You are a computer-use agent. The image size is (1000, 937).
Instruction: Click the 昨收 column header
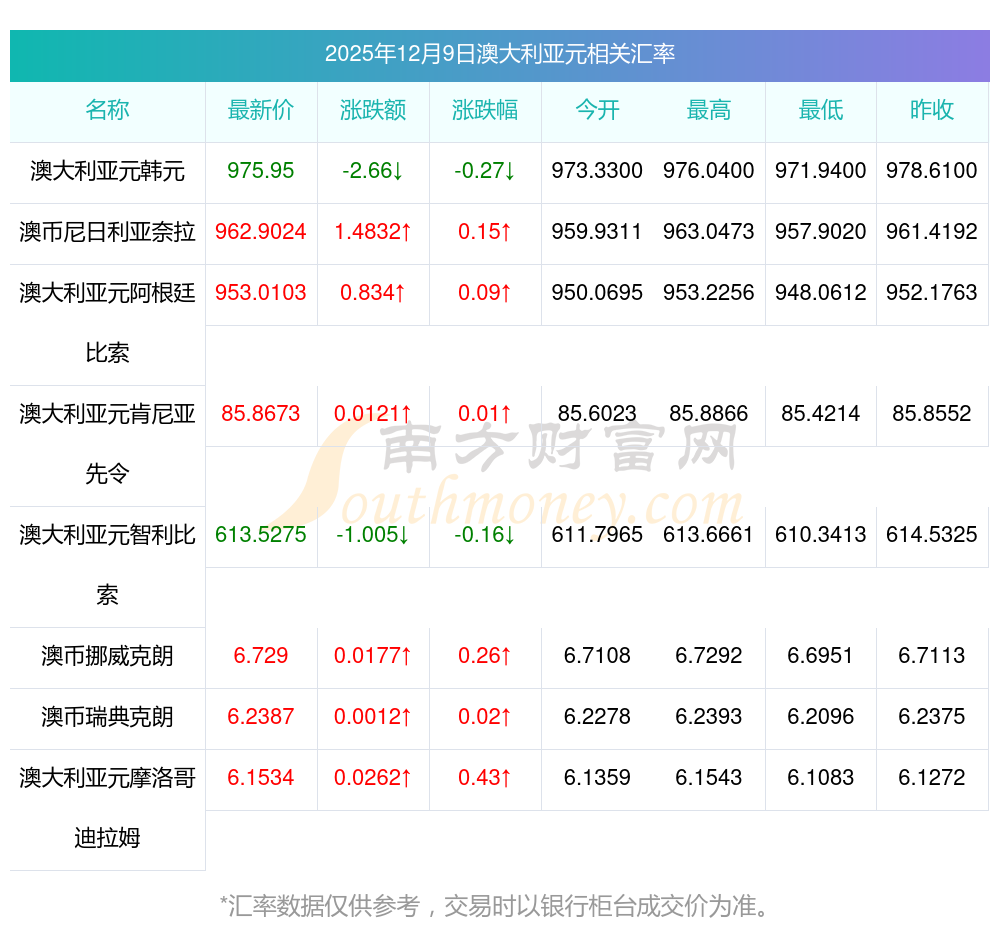932,111
